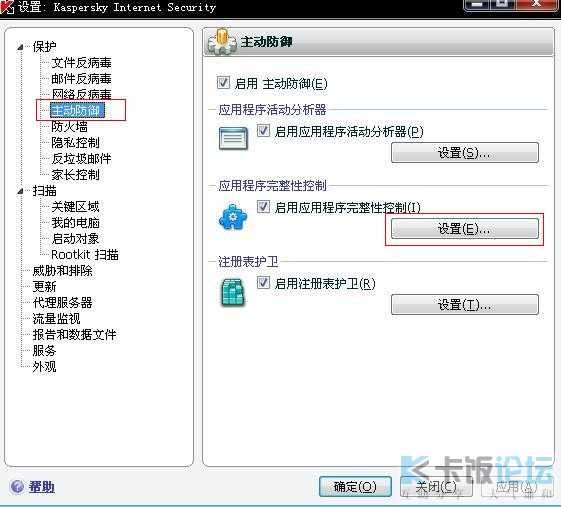The width and height of the screenshot is (561, 507).
Task: Open the Rootkit 扫描 tree item
Action: (84, 254)
